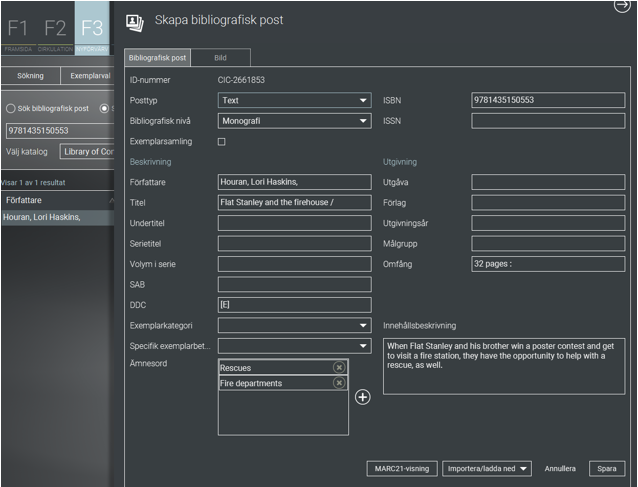Click the Titel input field
Viewport: 638px width, 487px height.
295,203
